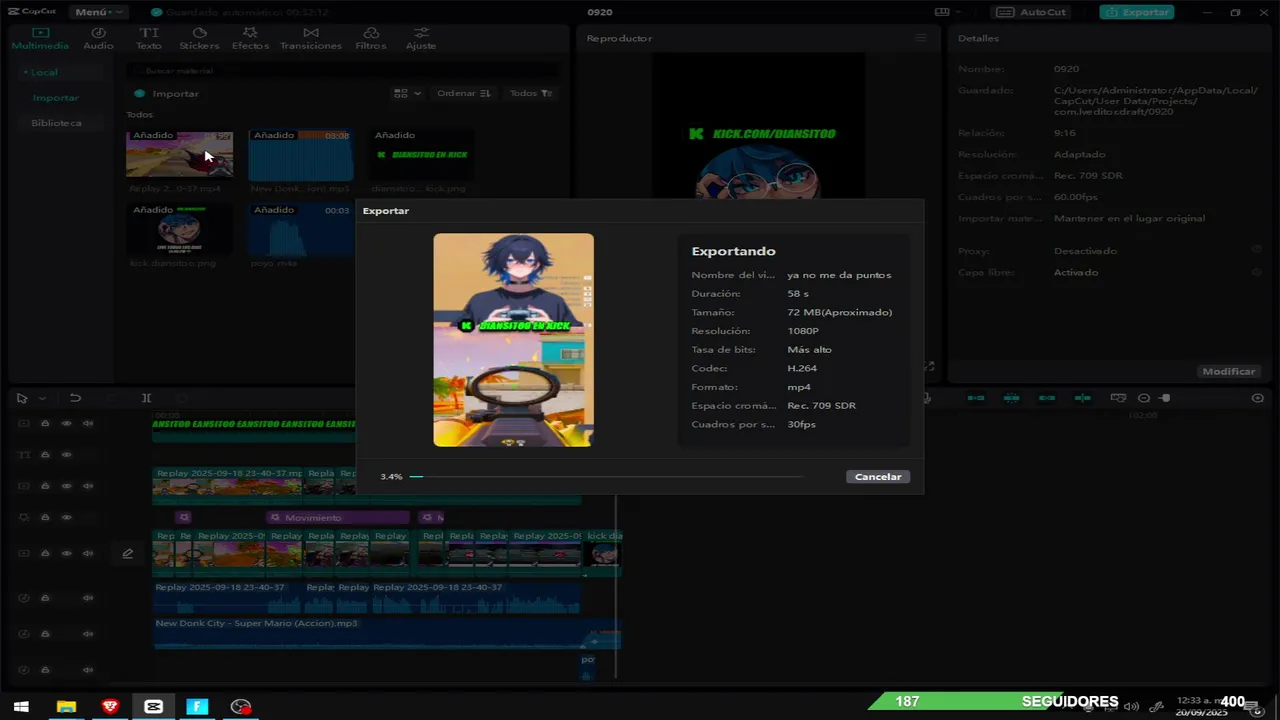The image size is (1280, 720).
Task: Open the Todos filter dropdown
Action: pyautogui.click(x=530, y=93)
